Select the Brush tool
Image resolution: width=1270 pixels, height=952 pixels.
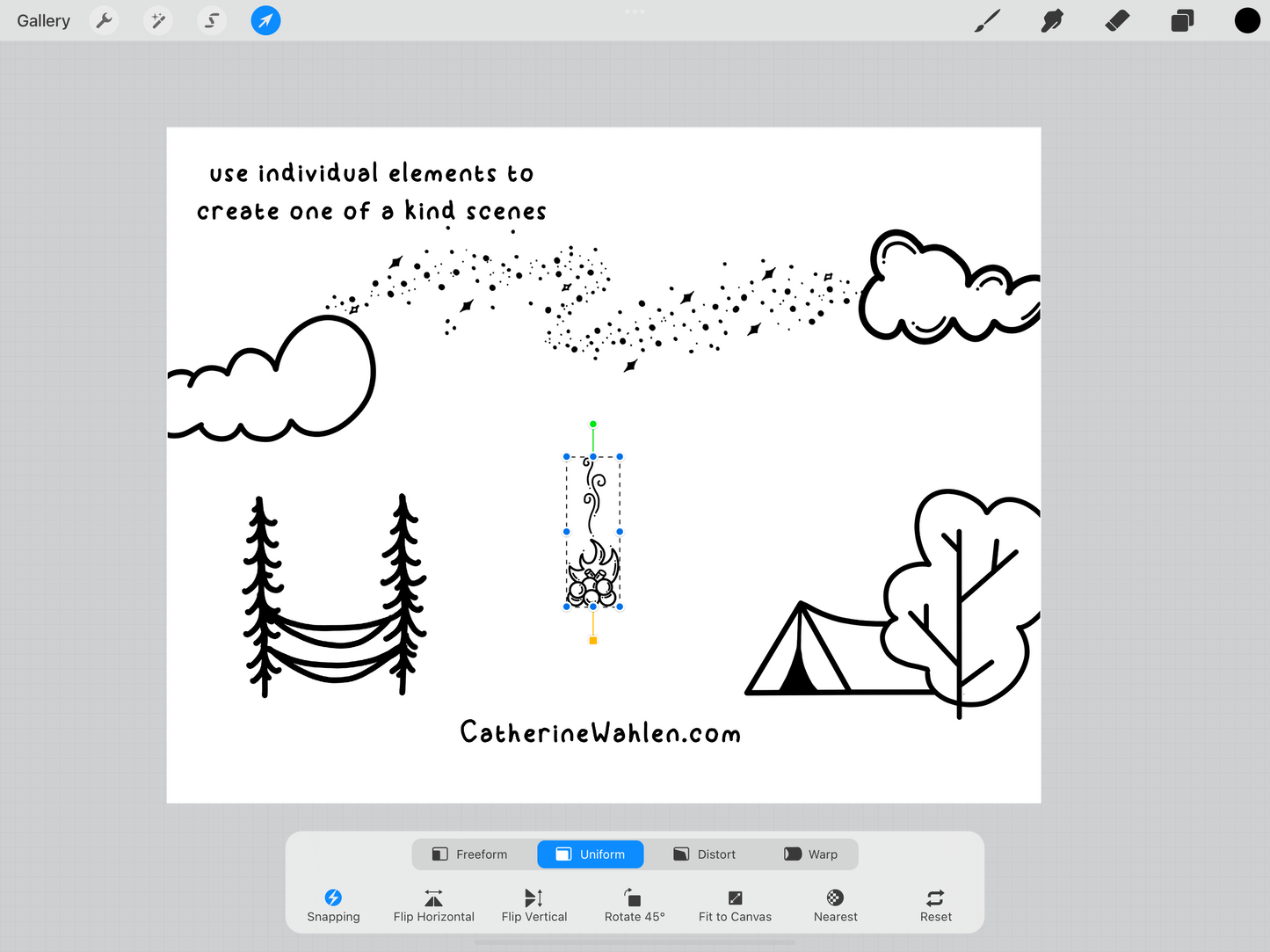[988, 20]
